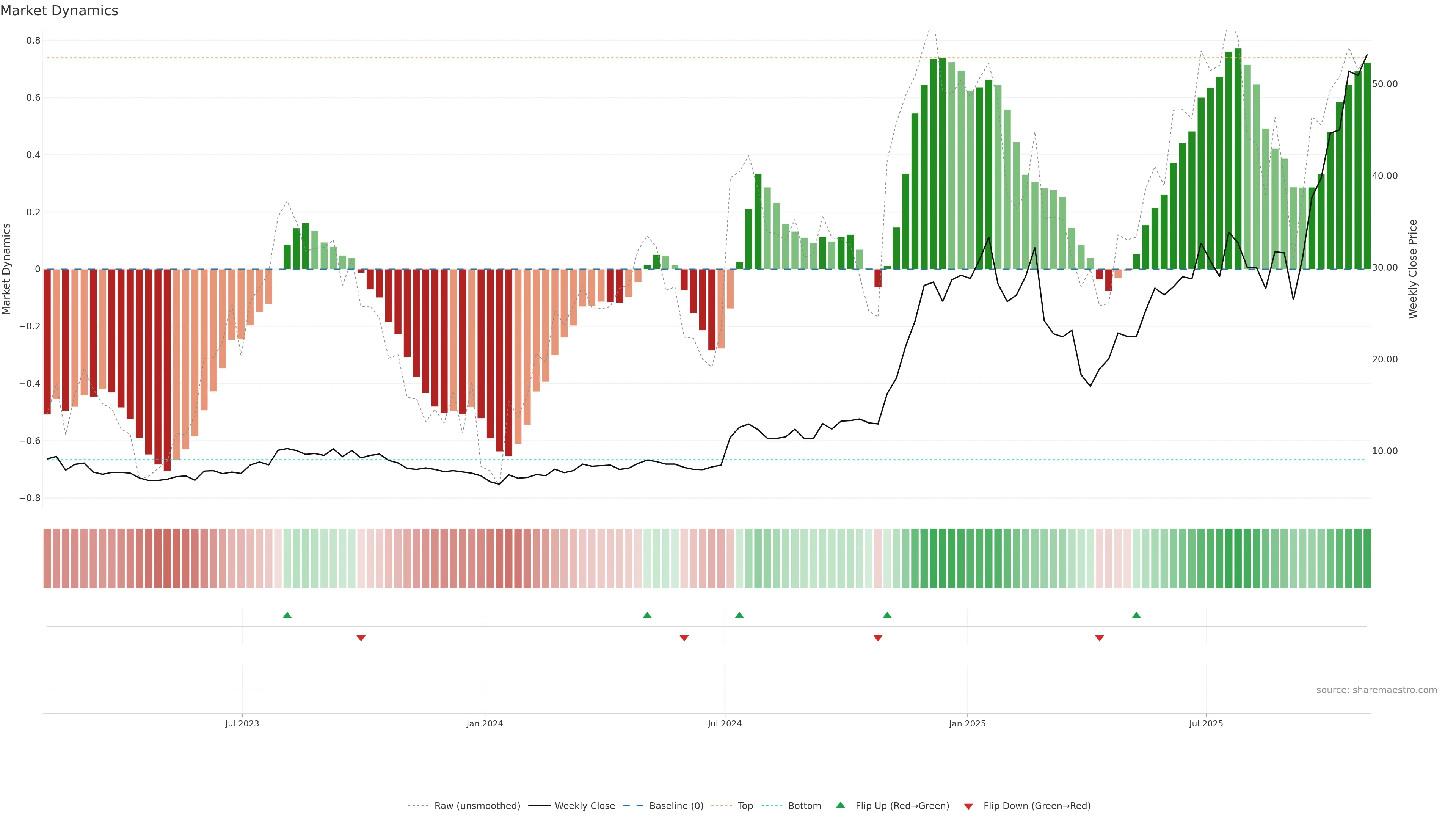Click the last green heatmap strip cell
Screen dimensions: 1456x819
1367,559
